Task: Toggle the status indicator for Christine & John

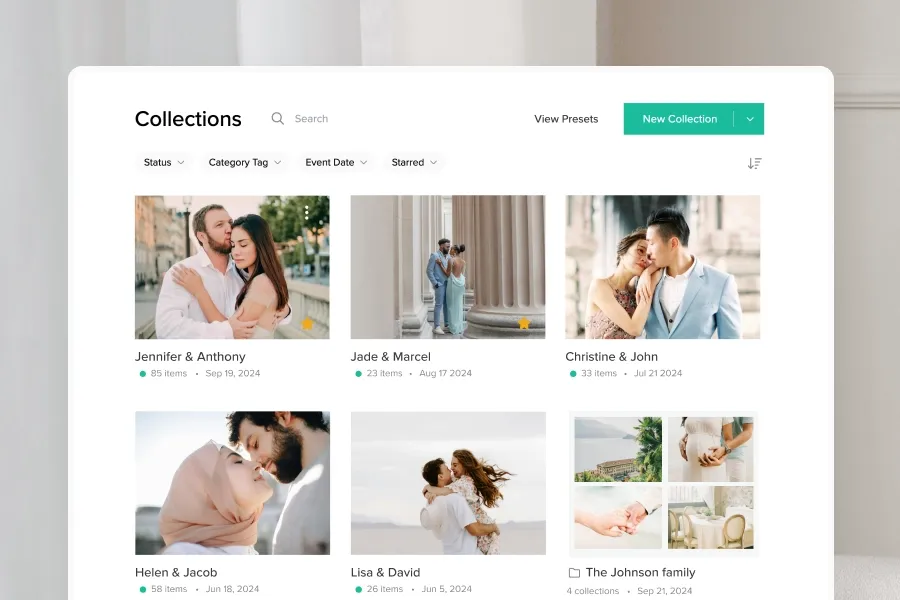Action: [x=572, y=373]
